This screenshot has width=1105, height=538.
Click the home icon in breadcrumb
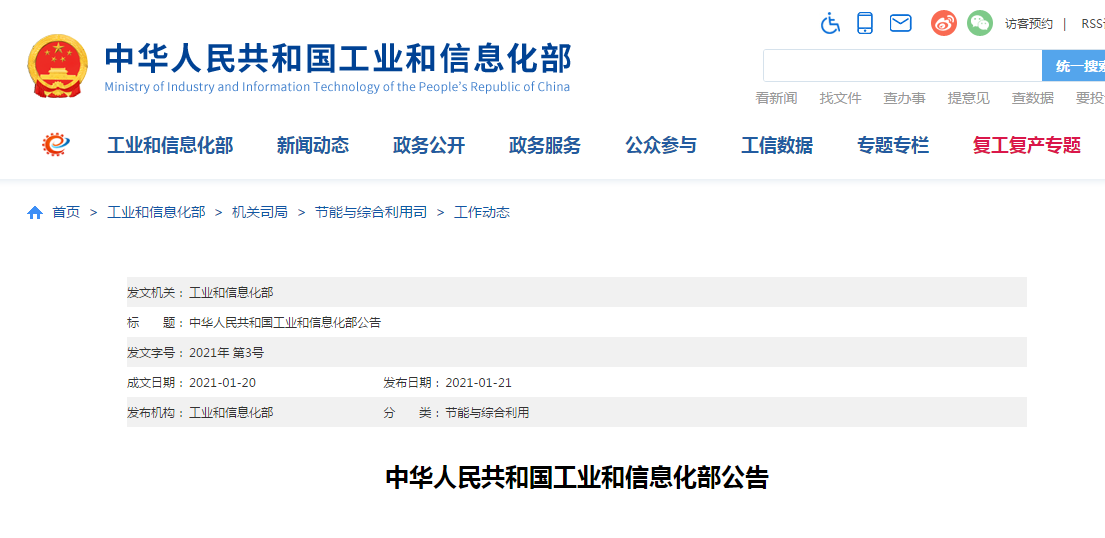pyautogui.click(x=35, y=212)
